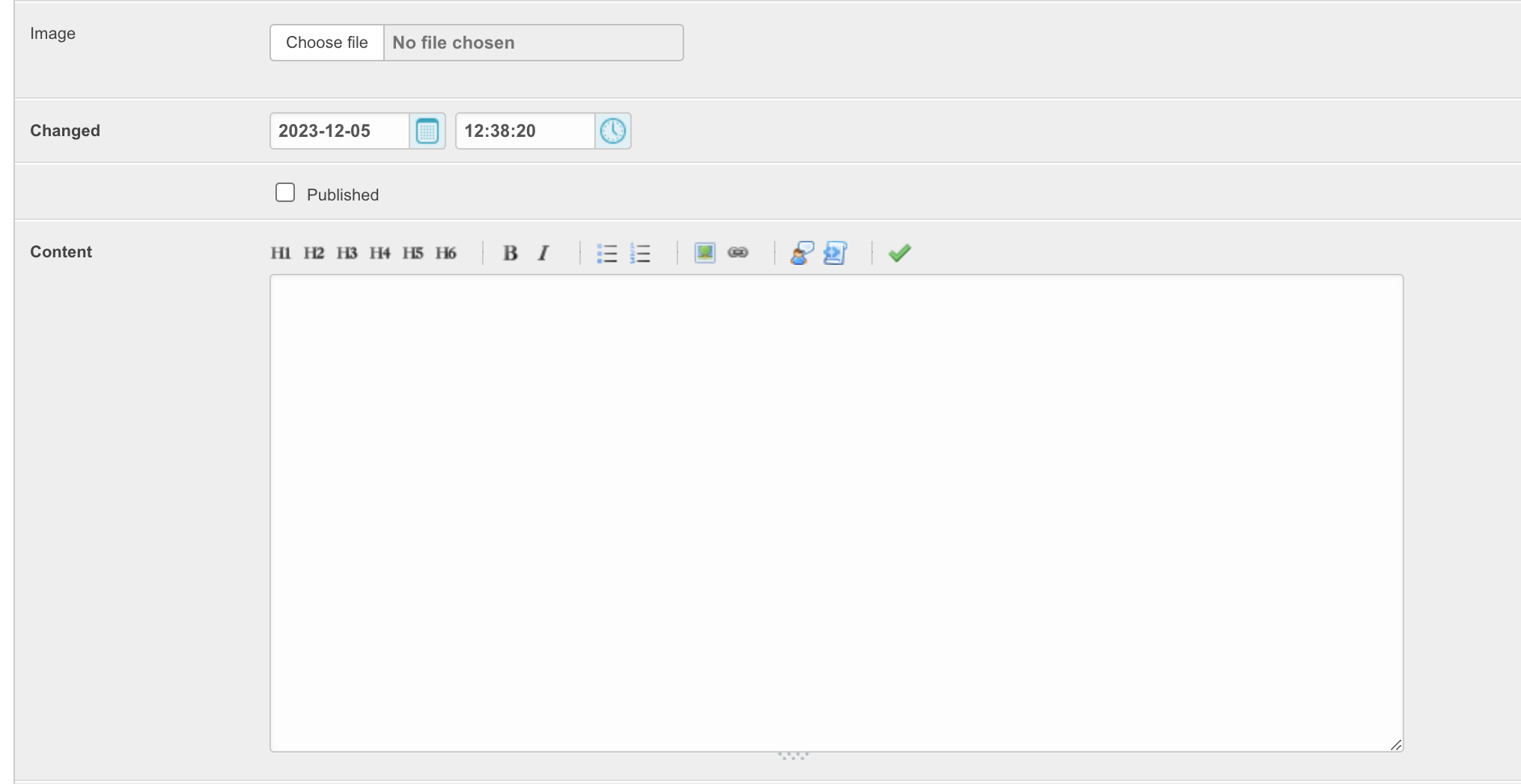The image size is (1521, 784).
Task: Apply the H6 heading format
Action: [445, 253]
